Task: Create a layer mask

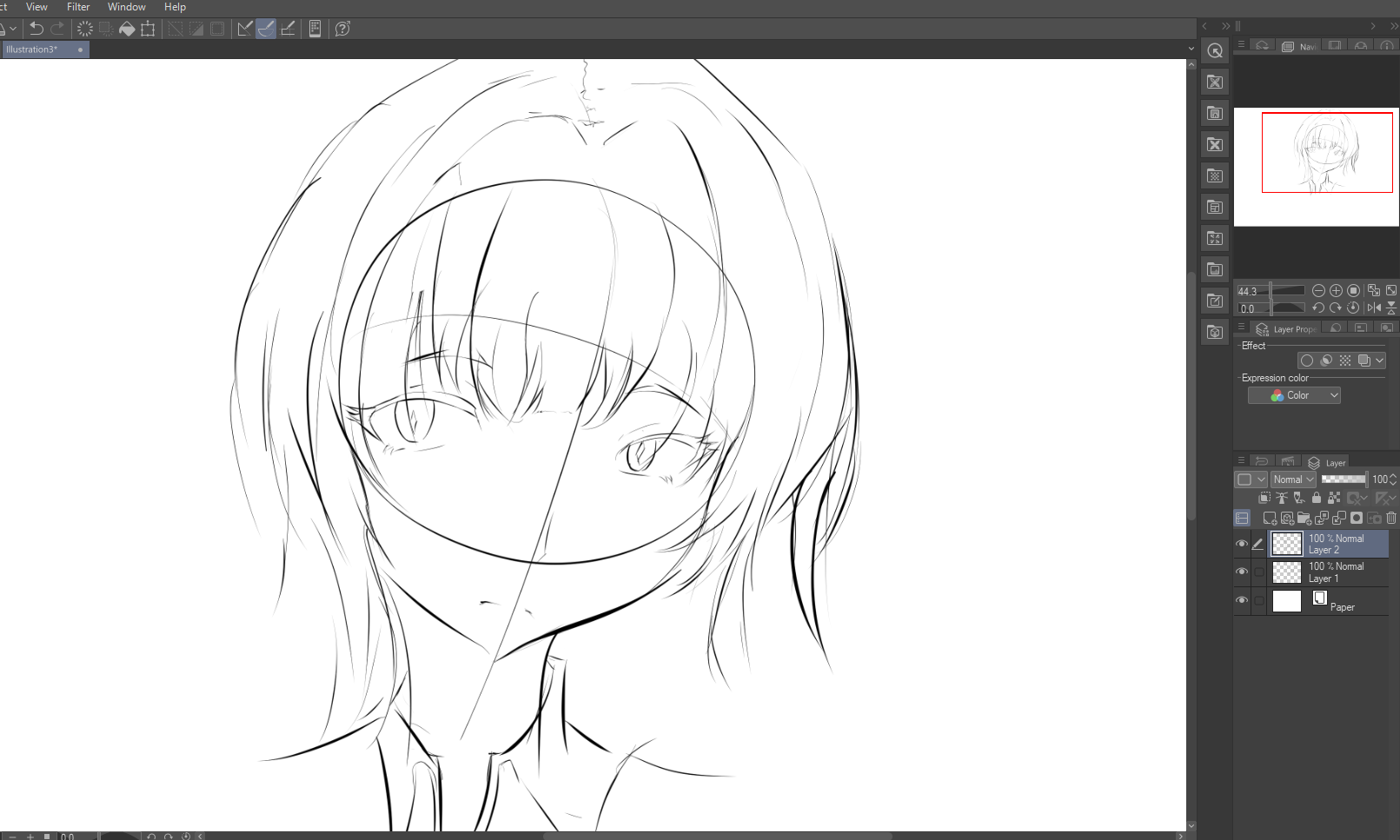Action: tap(1357, 518)
